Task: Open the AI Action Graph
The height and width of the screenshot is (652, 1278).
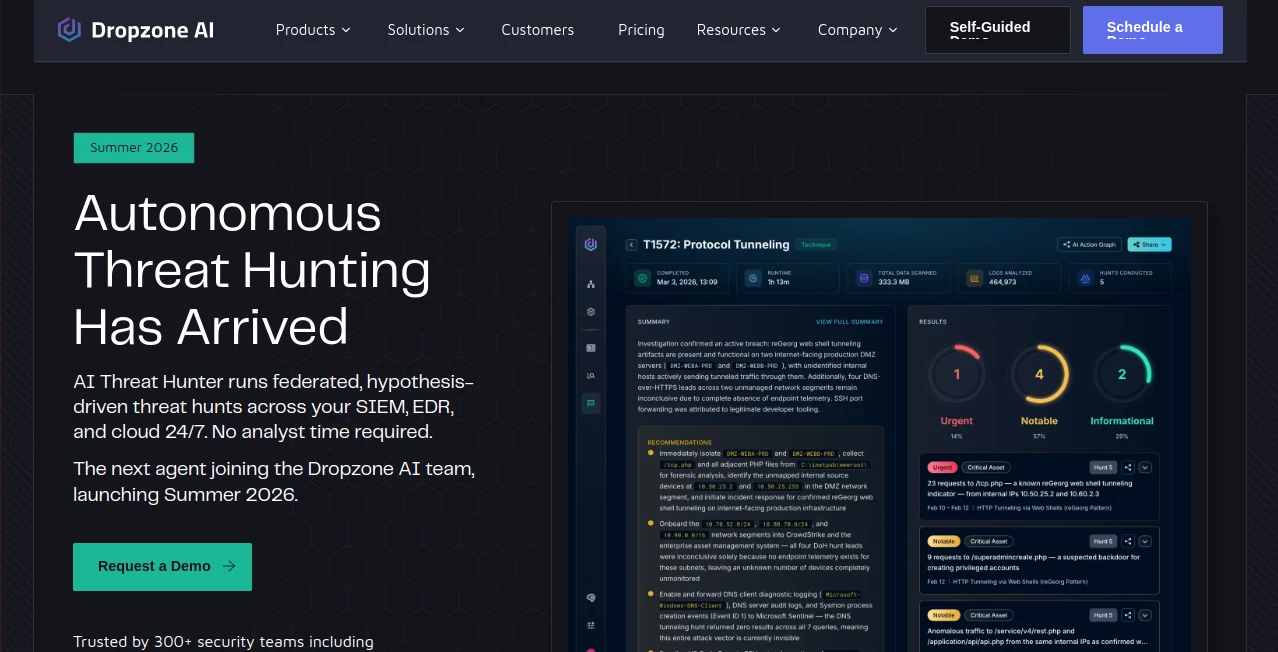Action: coord(1089,244)
